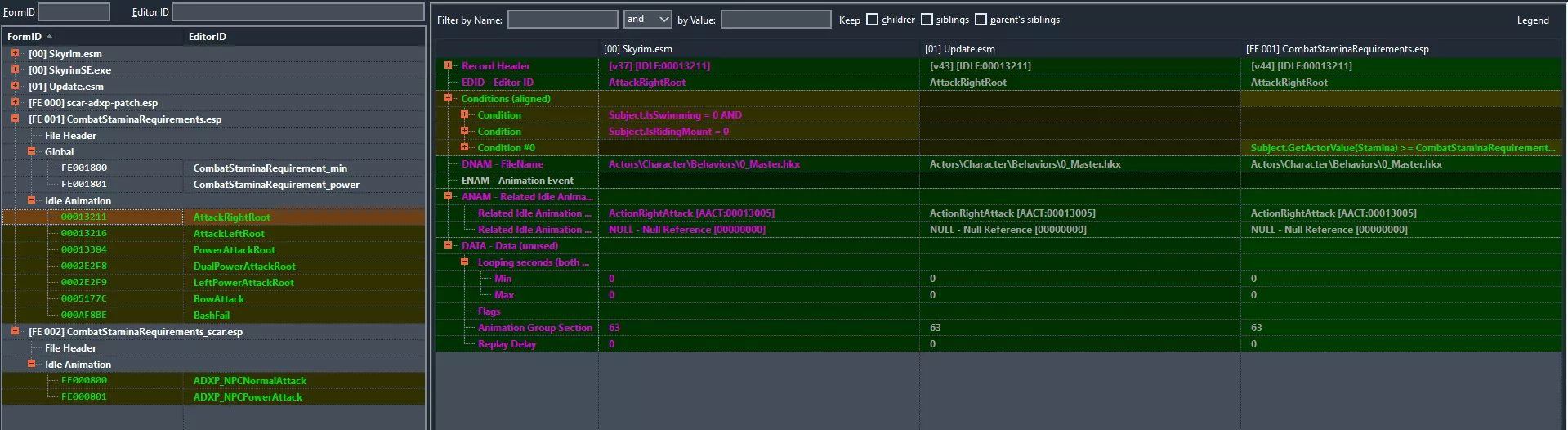1568x430 pixels.
Task: Click the CombatStaminaRequirements.esp column header
Action: click(x=1400, y=49)
